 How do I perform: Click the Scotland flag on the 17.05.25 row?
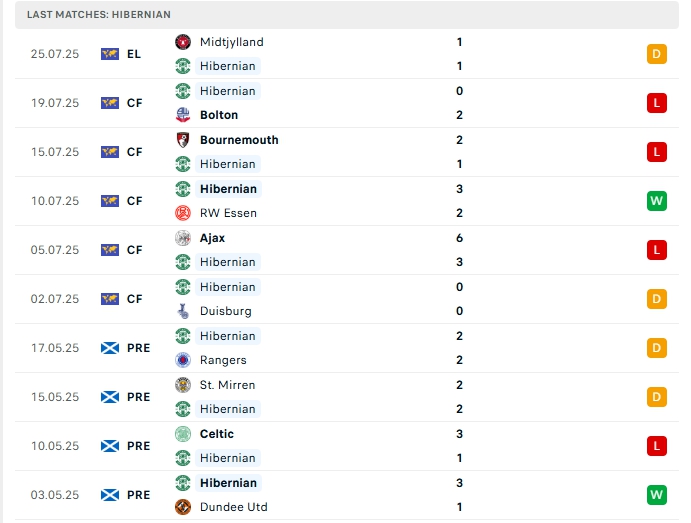click(x=110, y=348)
